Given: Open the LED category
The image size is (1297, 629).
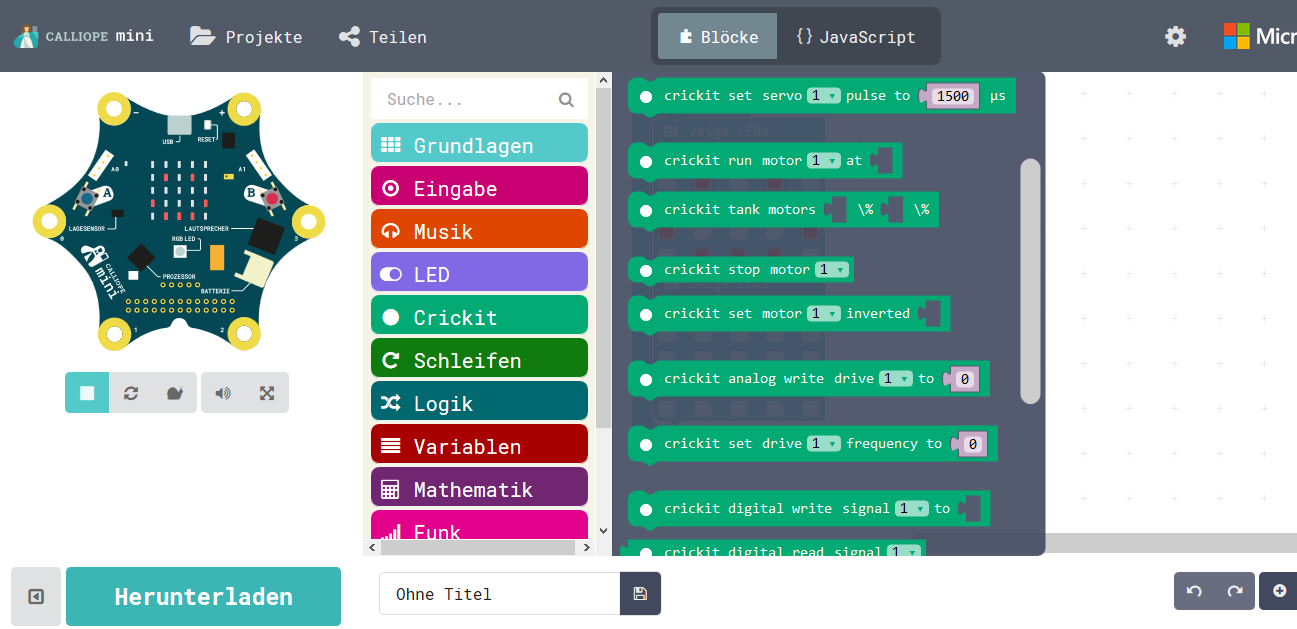Looking at the screenshot, I should point(479,272).
